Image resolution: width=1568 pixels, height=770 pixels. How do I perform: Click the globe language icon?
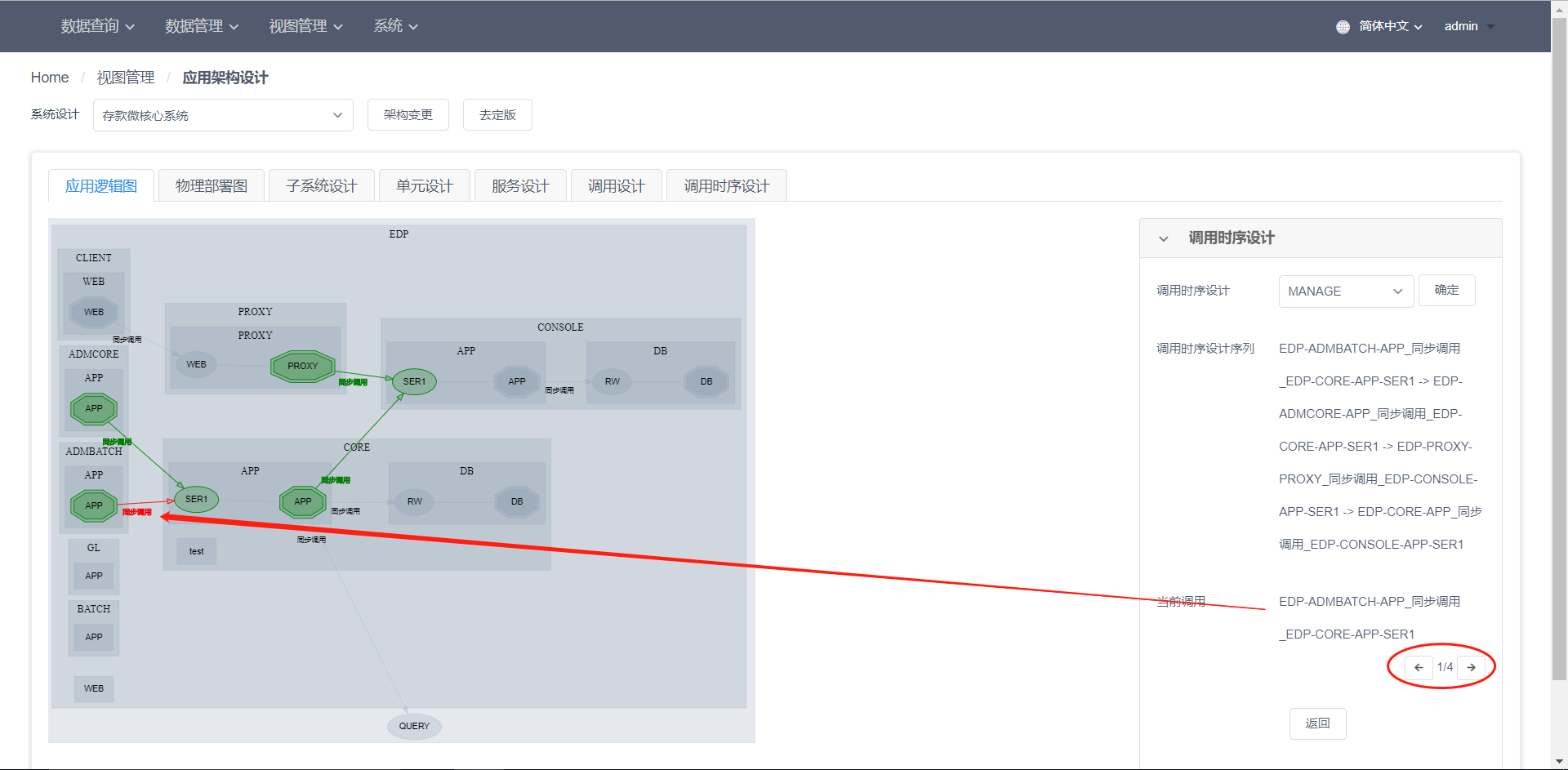(x=1343, y=26)
